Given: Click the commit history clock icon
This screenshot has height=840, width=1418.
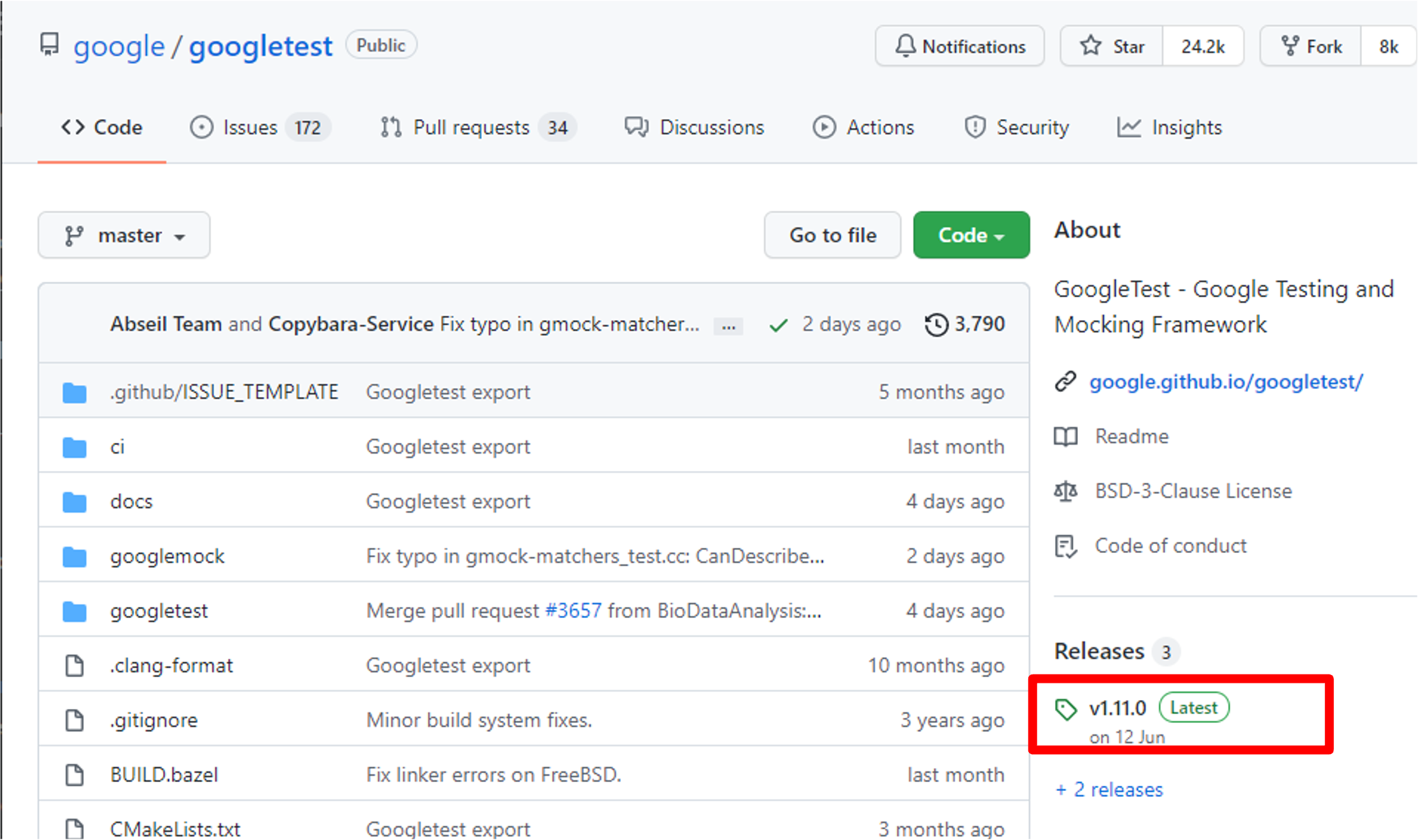Looking at the screenshot, I should coord(936,325).
